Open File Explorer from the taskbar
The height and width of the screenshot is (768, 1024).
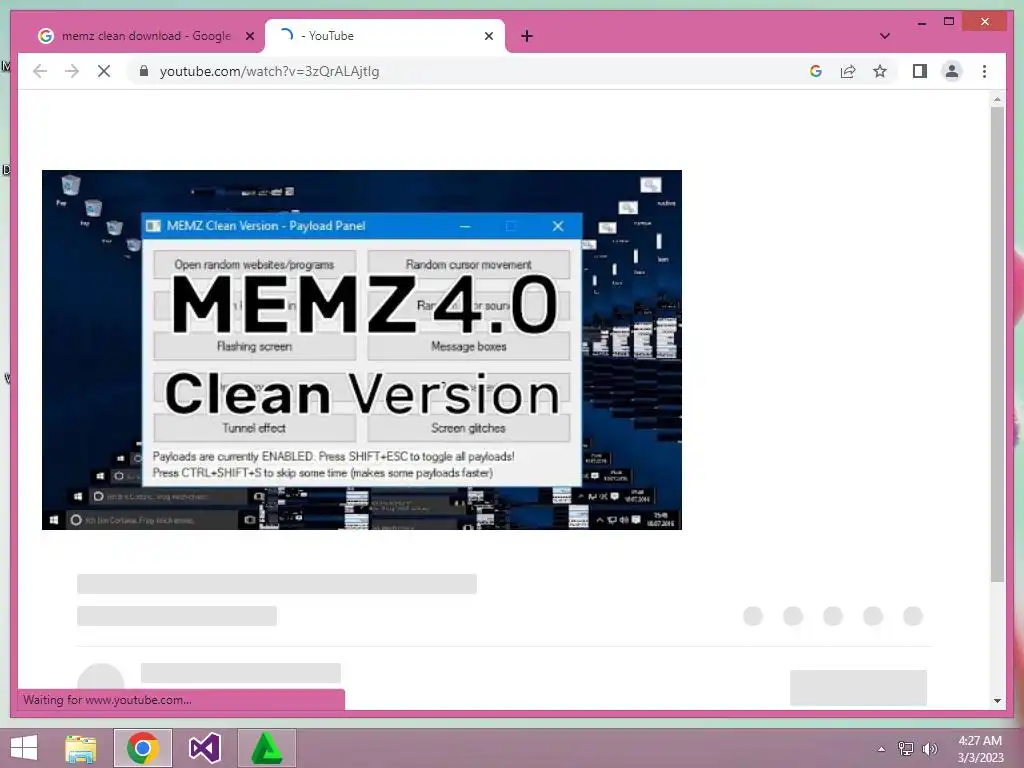(80, 748)
